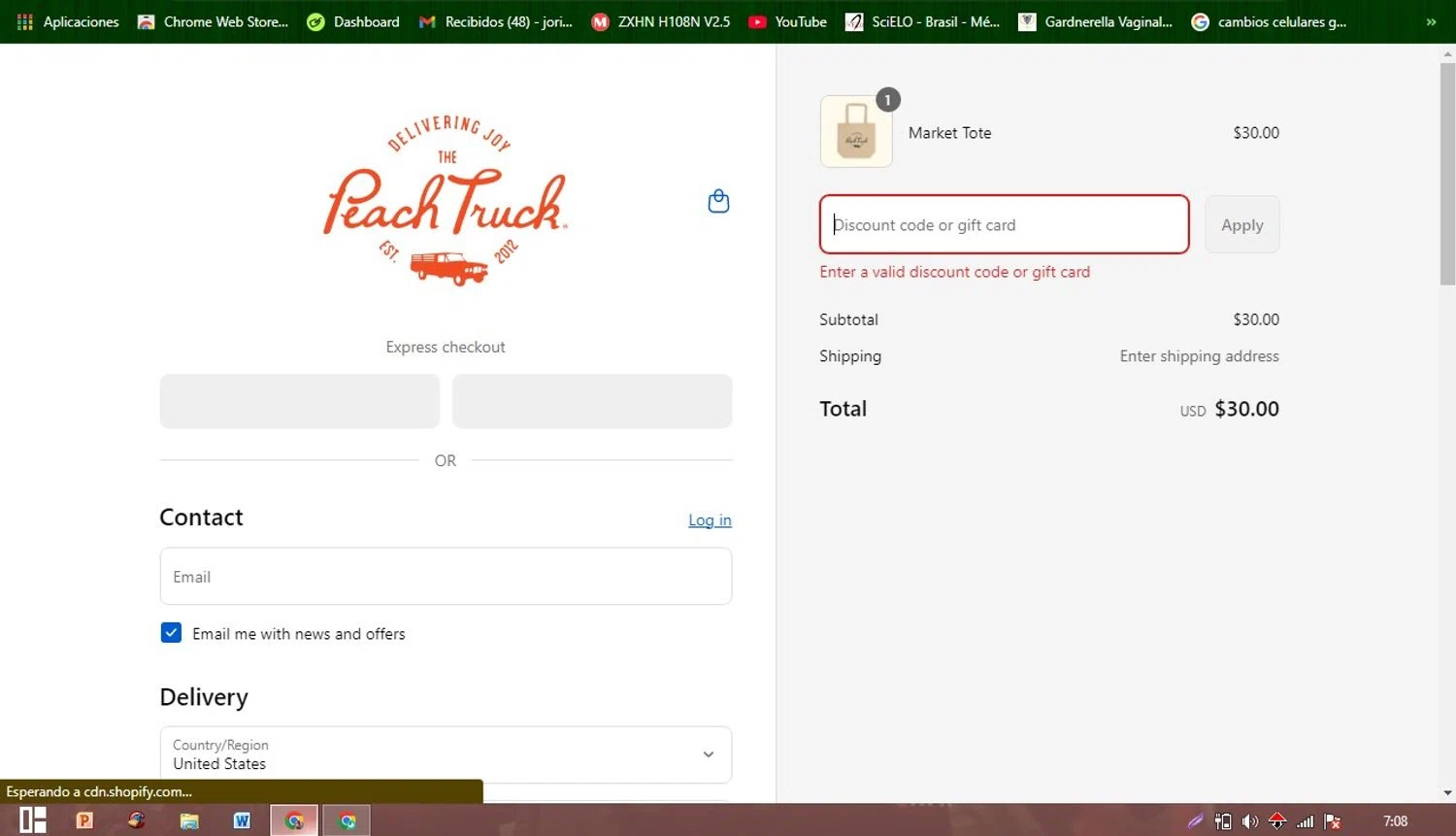The height and width of the screenshot is (836, 1456).
Task: Click the Enter shipping address text
Action: click(x=1199, y=356)
